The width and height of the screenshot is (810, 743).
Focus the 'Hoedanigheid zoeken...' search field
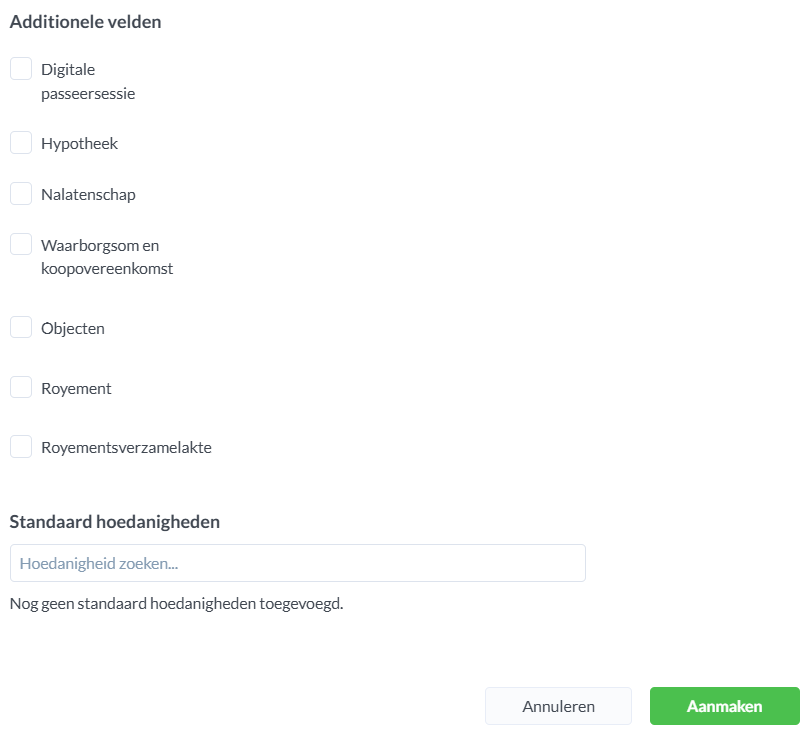297,563
